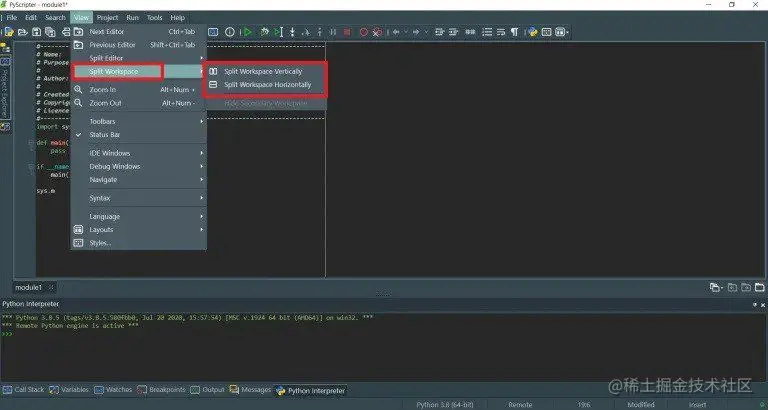This screenshot has height=410, width=768.
Task: Click the Pause debugging icon
Action: (x=333, y=32)
